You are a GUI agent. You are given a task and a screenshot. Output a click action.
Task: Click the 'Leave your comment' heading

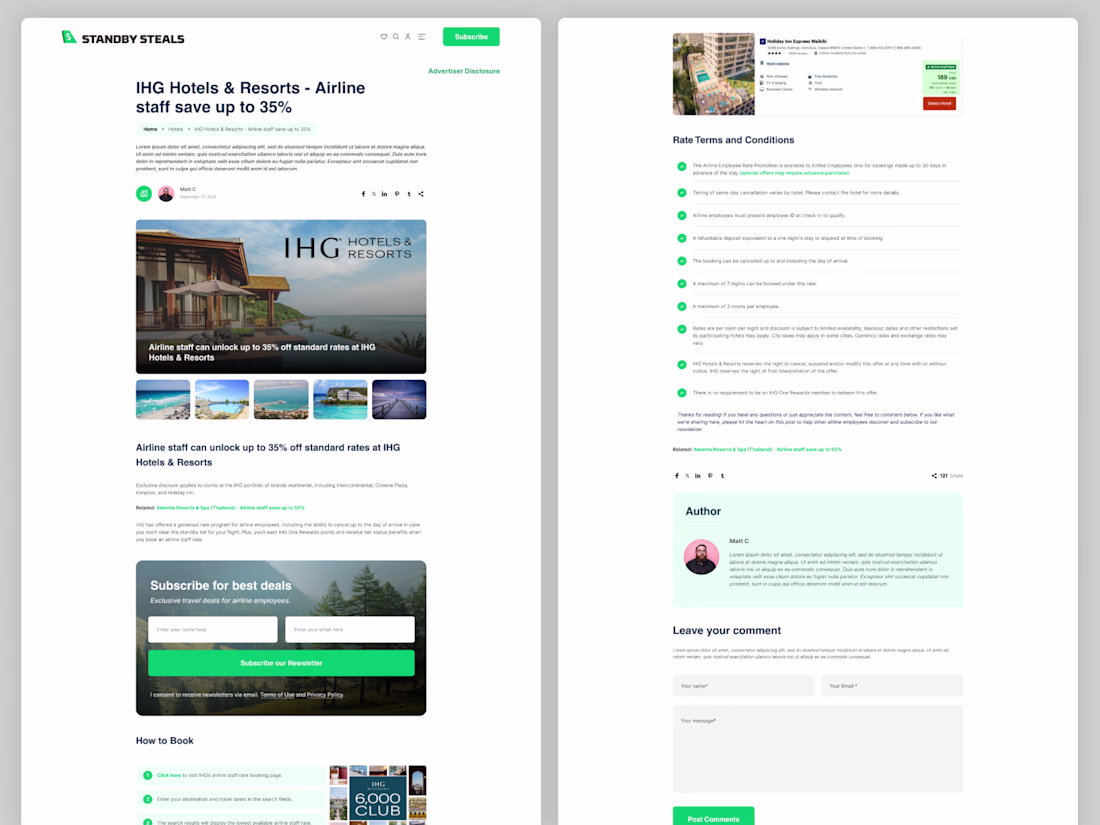[727, 631]
